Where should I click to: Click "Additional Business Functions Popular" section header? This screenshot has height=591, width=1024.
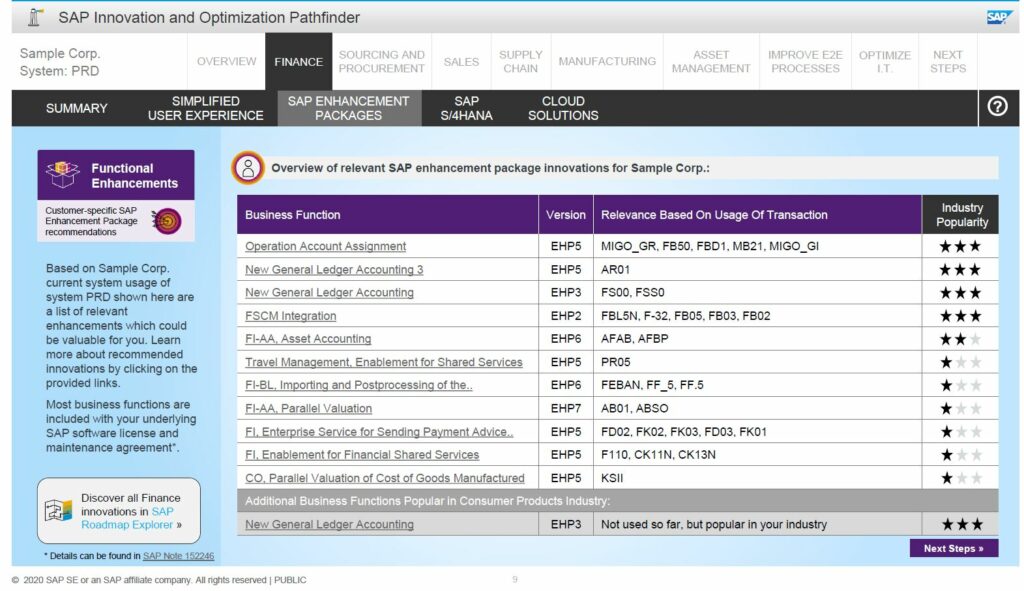tap(617, 501)
